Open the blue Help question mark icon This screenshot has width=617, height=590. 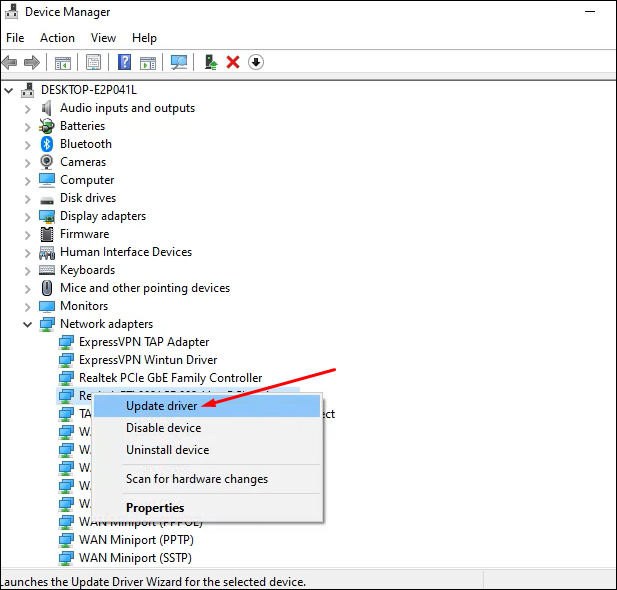(x=124, y=62)
